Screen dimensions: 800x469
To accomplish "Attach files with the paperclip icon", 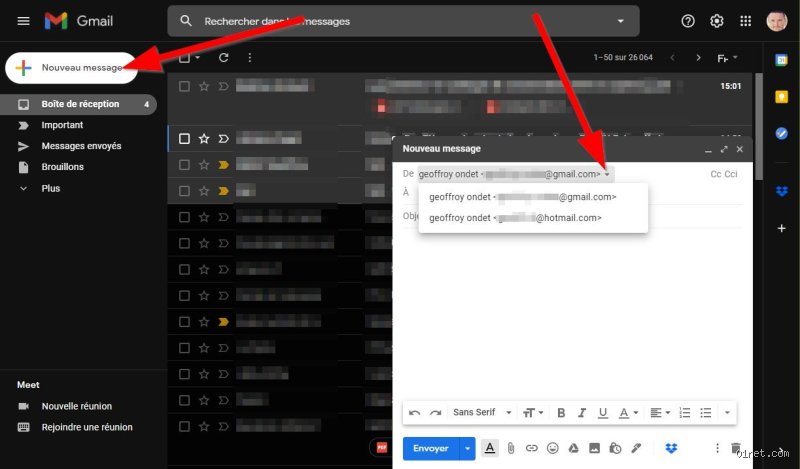I will point(511,448).
